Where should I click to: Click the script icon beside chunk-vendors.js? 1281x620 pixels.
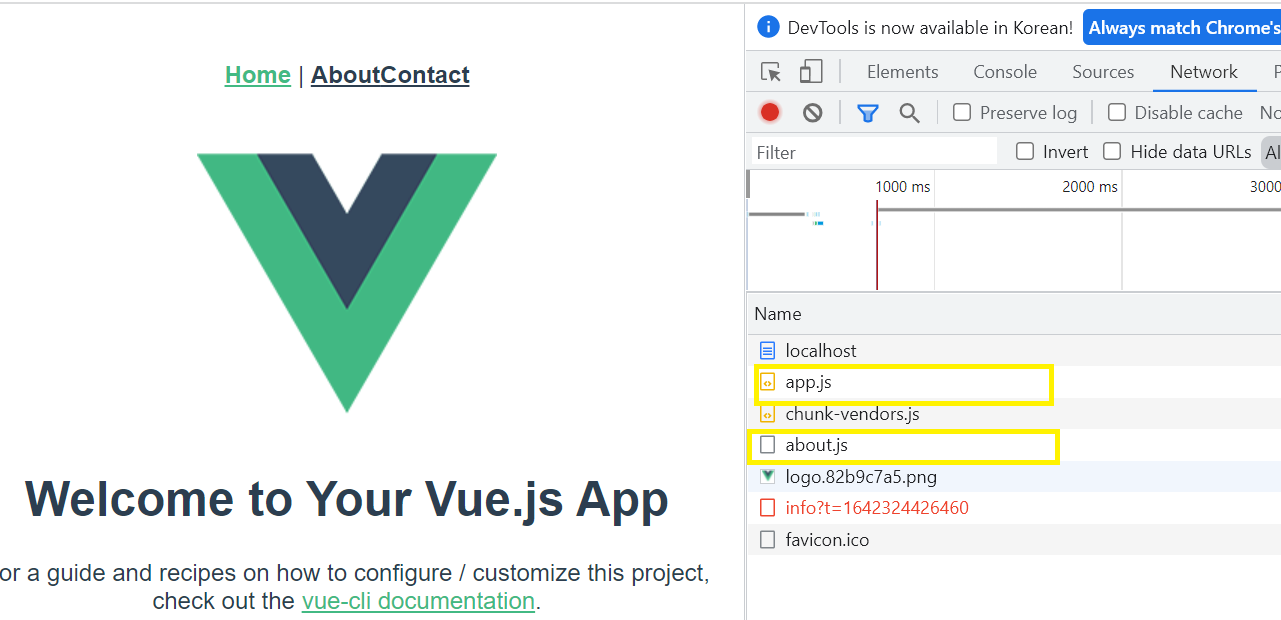click(x=767, y=414)
